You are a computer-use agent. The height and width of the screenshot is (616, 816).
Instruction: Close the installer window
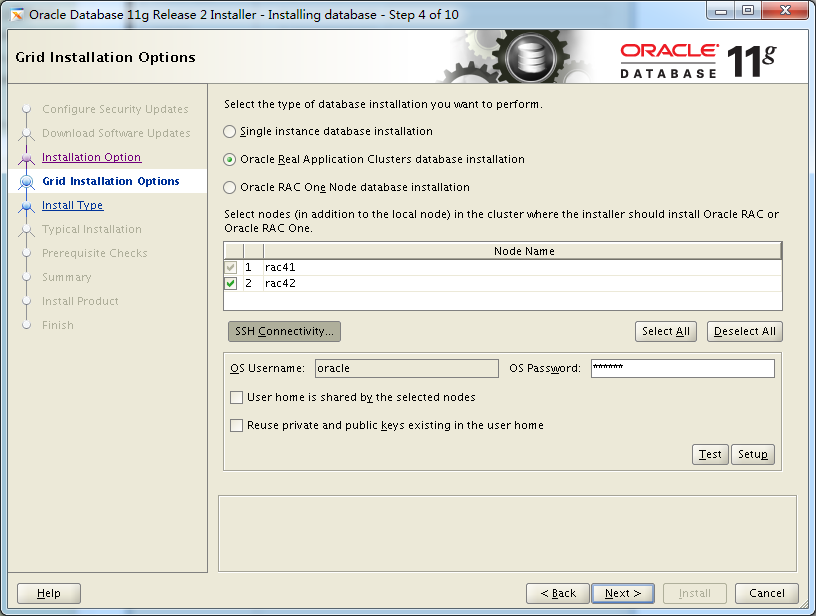click(785, 10)
